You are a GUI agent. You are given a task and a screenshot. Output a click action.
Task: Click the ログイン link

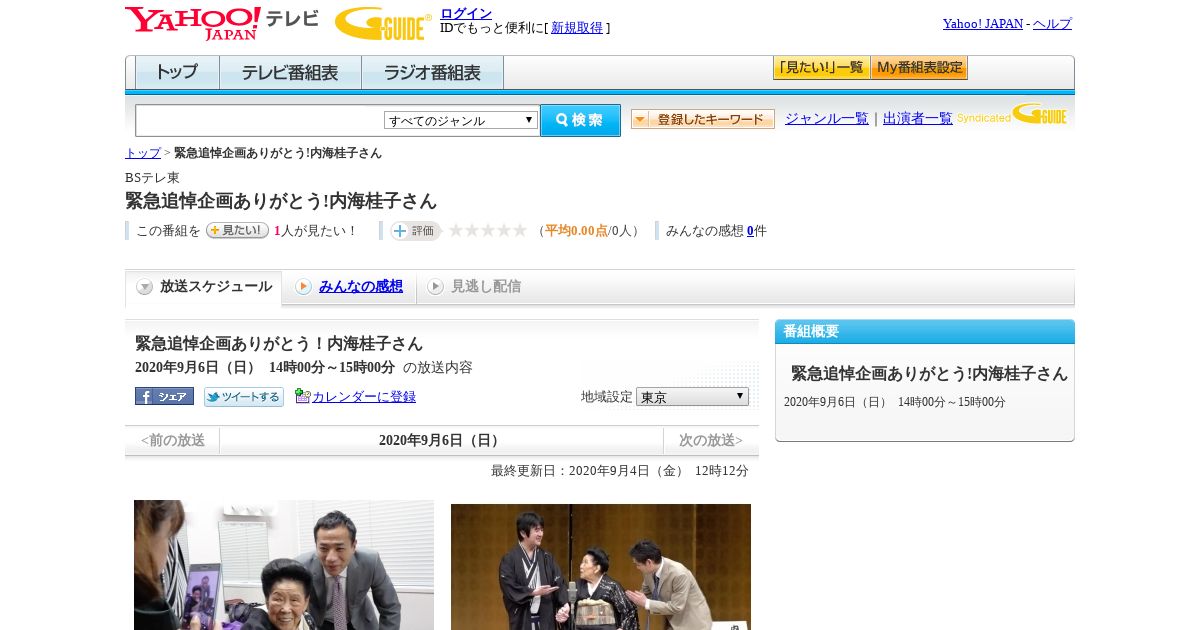[466, 13]
